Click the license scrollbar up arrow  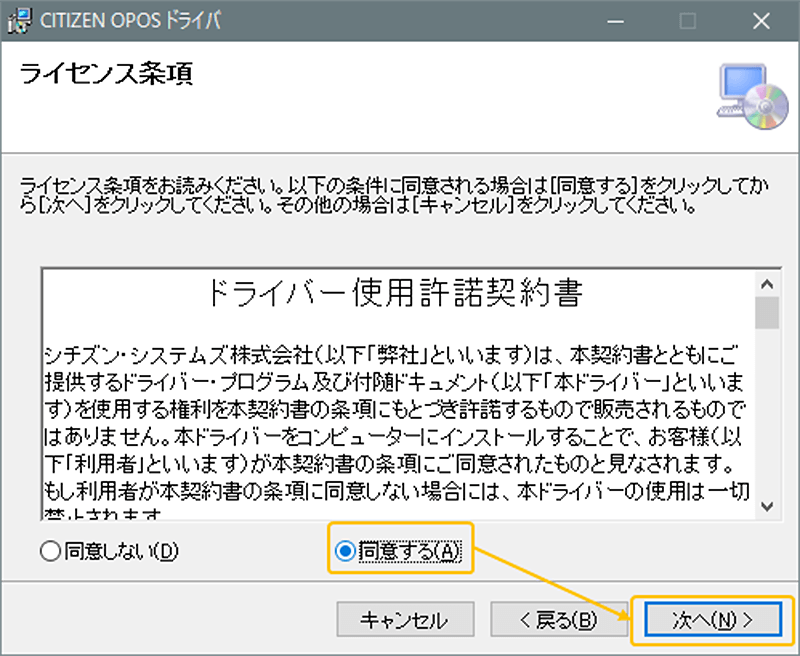pyautogui.click(x=767, y=281)
